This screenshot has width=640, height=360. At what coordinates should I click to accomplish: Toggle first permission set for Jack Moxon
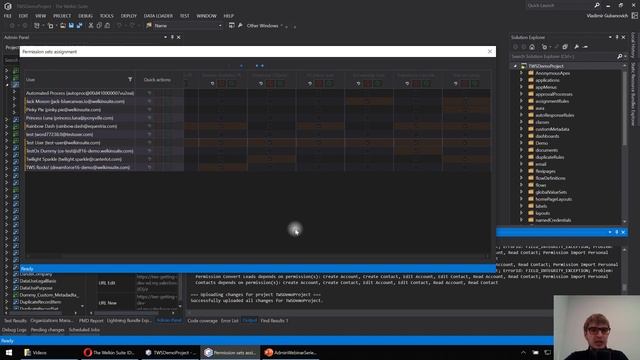222,101
